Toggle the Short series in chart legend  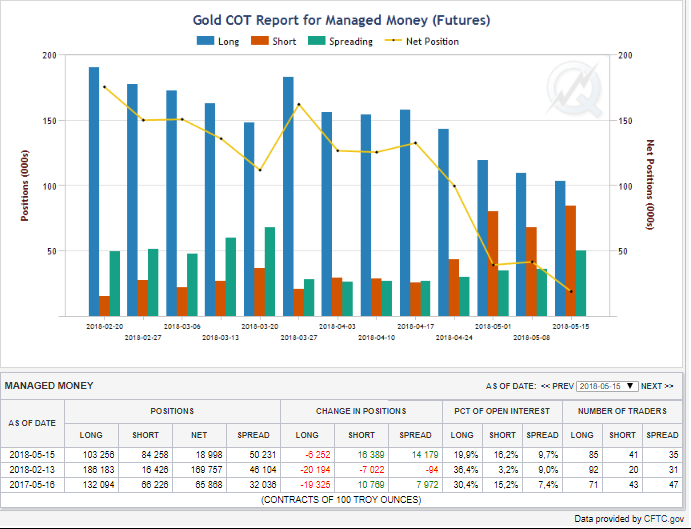pyautogui.click(x=274, y=41)
